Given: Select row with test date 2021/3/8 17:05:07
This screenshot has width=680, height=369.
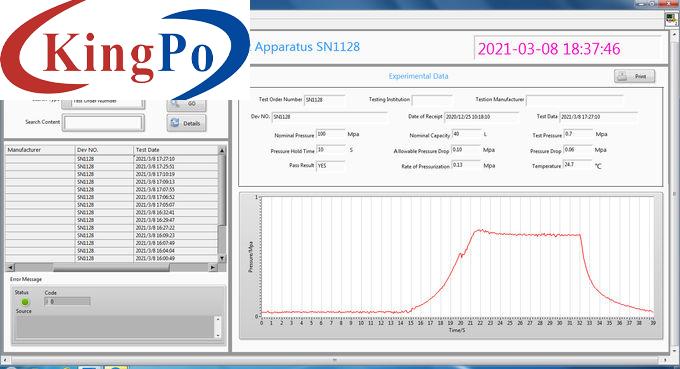Looking at the screenshot, I should (x=111, y=205).
